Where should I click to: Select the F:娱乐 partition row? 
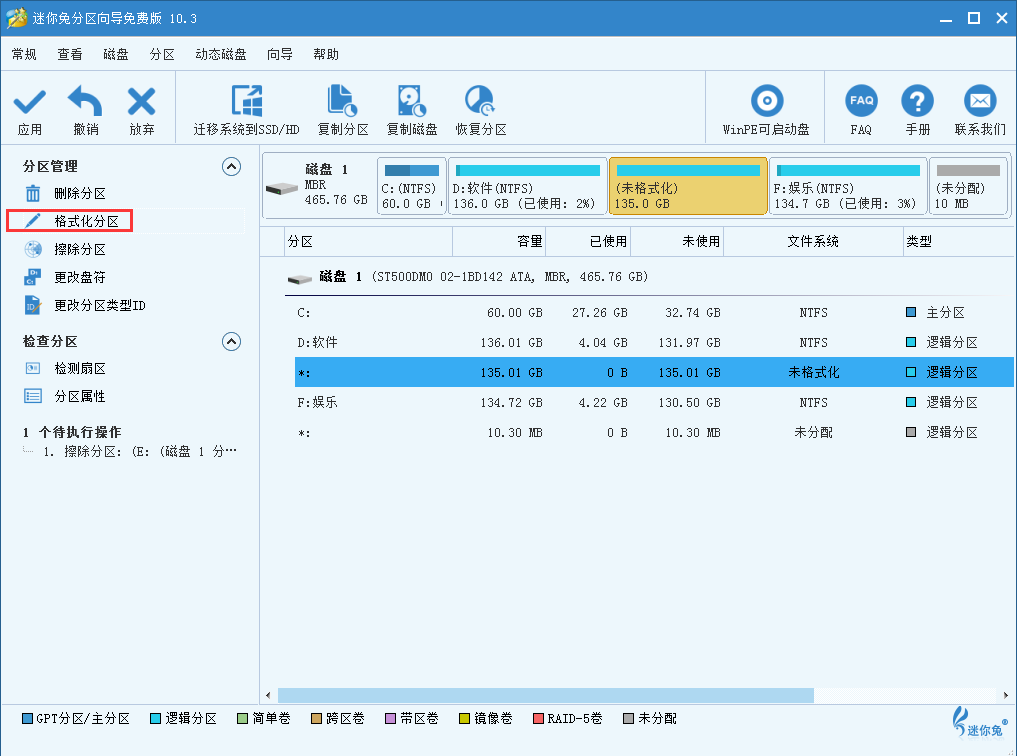point(654,402)
